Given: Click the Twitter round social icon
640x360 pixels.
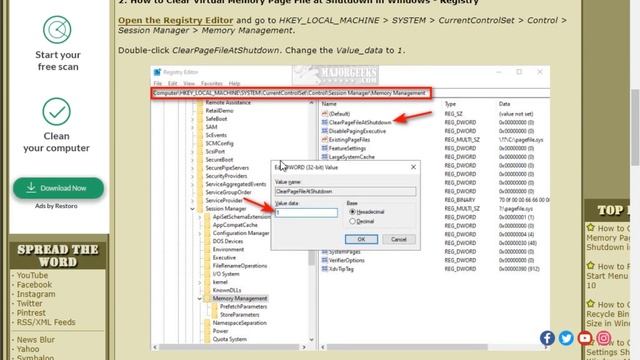Looking at the screenshot, I should [x=566, y=338].
